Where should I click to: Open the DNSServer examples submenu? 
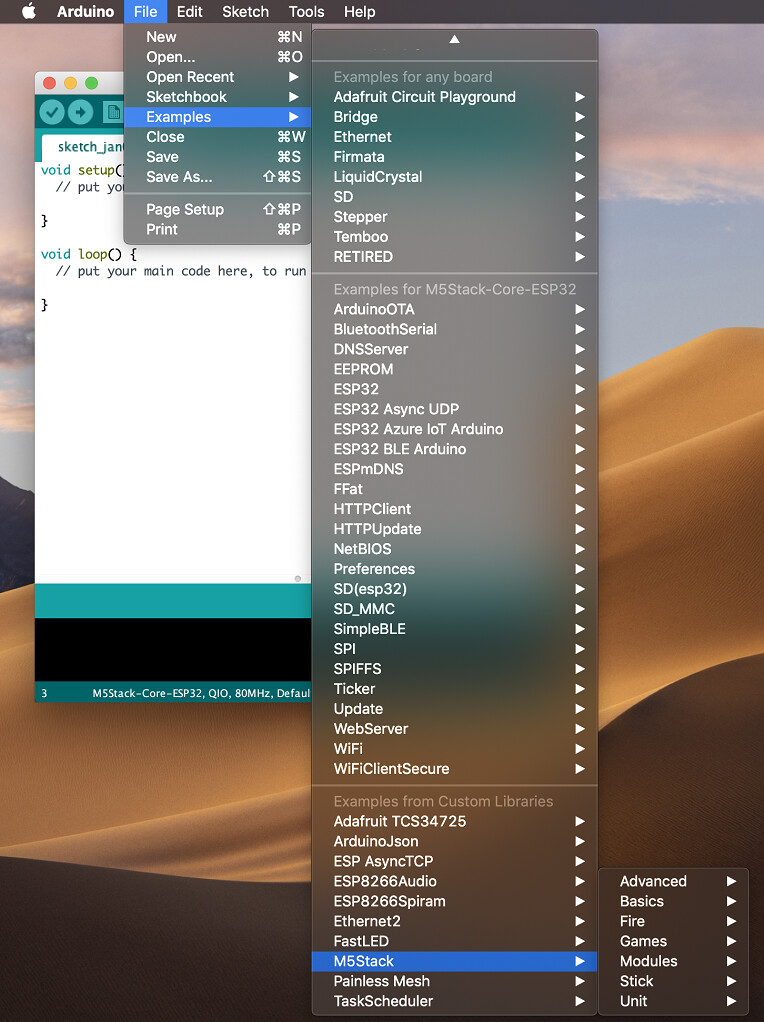(455, 349)
